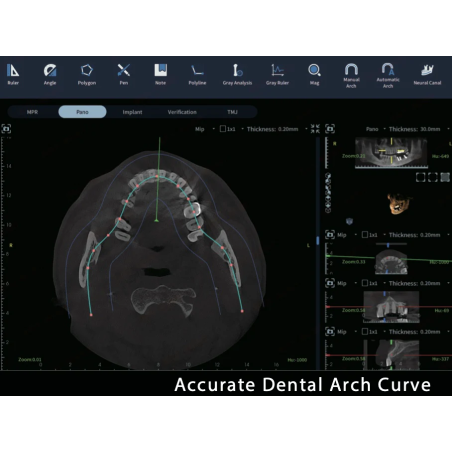
Task: Open the Neural Canal tool
Action: point(427,74)
